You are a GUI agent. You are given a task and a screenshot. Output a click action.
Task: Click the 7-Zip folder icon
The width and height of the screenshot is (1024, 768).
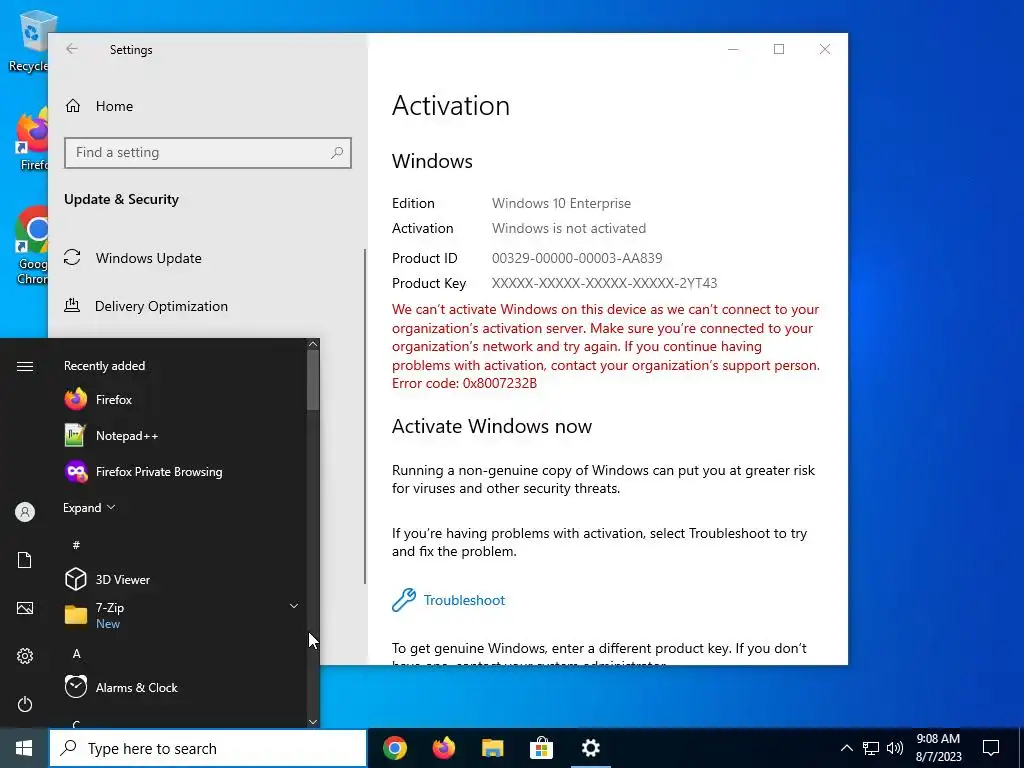pos(76,615)
